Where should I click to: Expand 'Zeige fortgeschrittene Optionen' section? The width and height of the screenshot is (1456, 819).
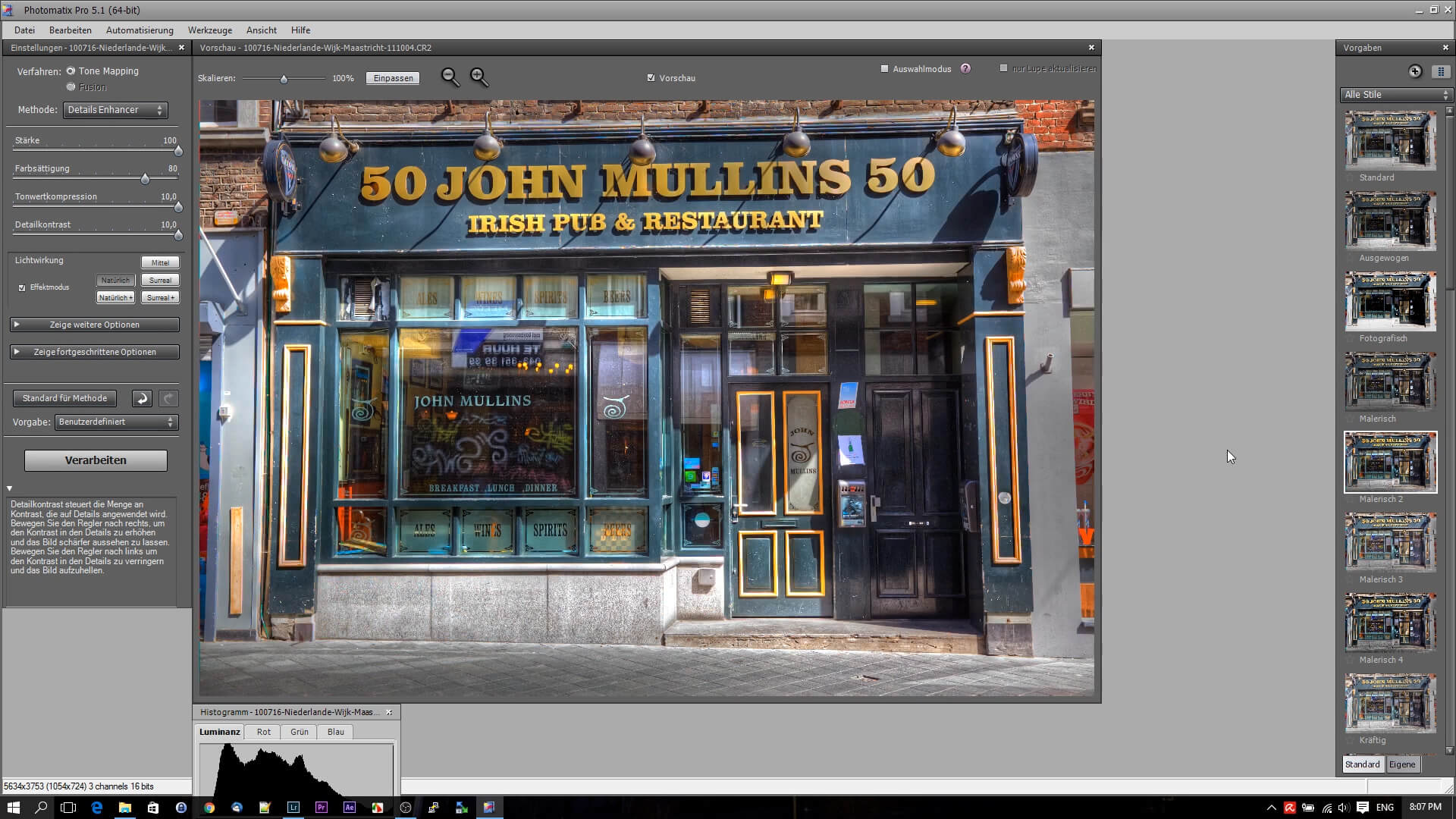pos(95,352)
